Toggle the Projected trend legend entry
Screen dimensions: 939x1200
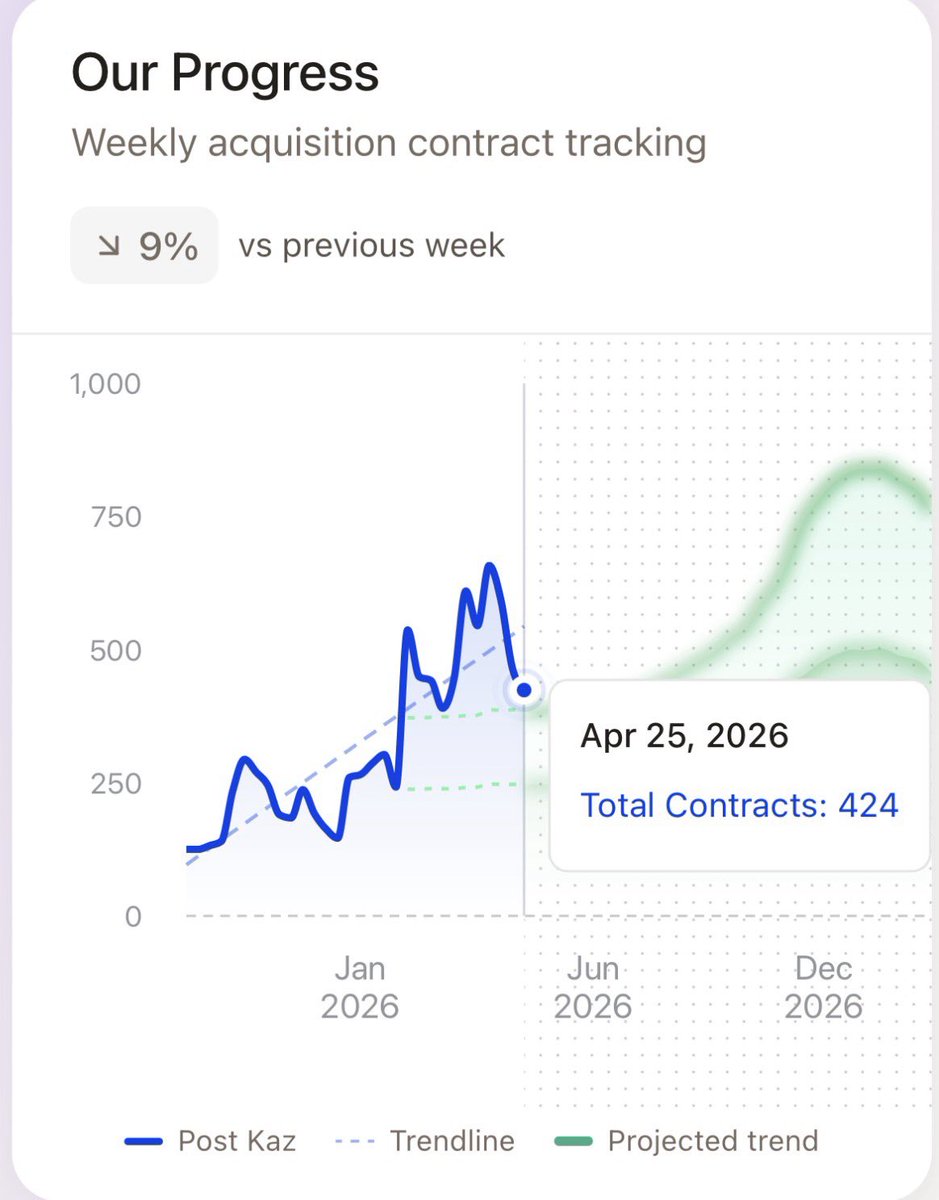(686, 1140)
